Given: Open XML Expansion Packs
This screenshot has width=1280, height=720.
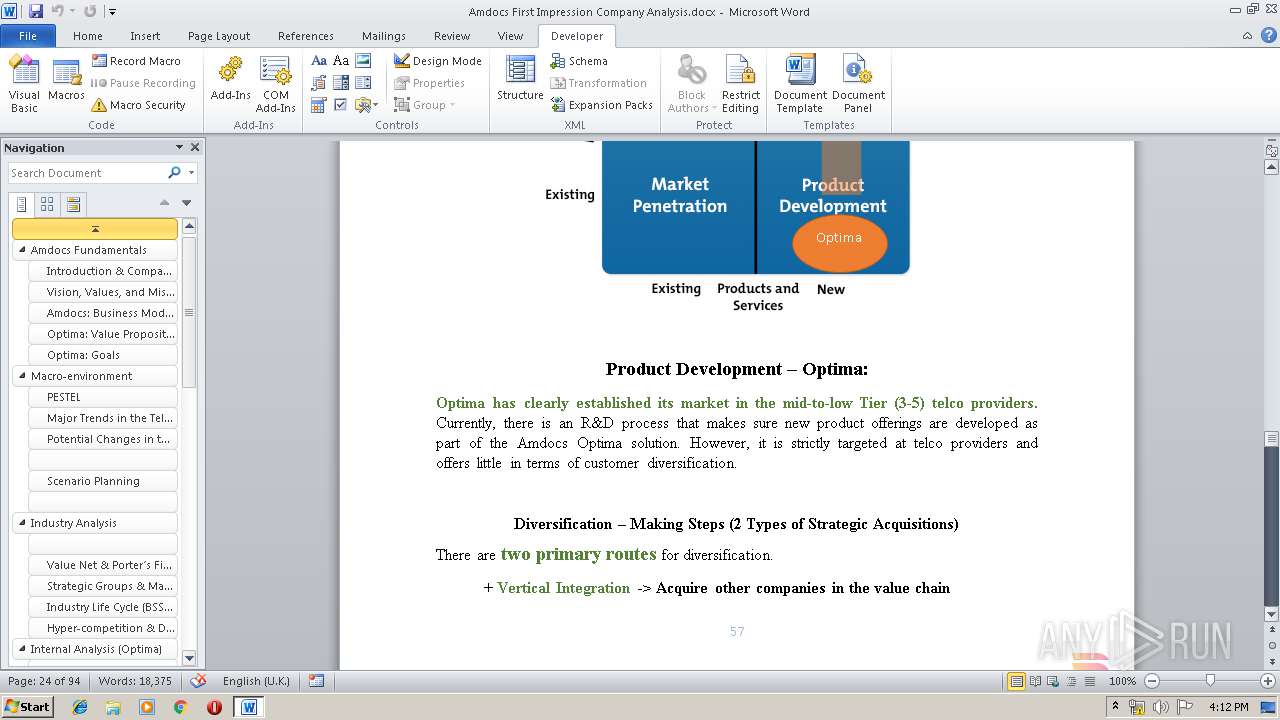Looking at the screenshot, I should pyautogui.click(x=601, y=105).
